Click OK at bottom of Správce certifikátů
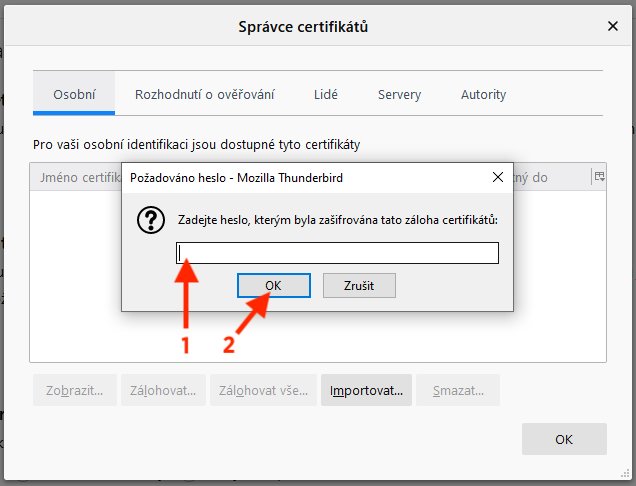 coord(564,439)
